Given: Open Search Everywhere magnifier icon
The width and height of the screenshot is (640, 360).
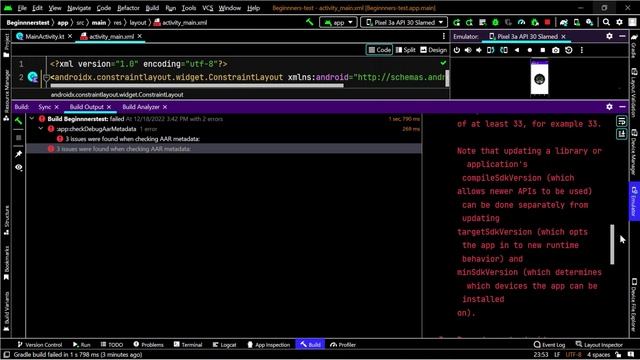Looking at the screenshot, I should [607, 22].
